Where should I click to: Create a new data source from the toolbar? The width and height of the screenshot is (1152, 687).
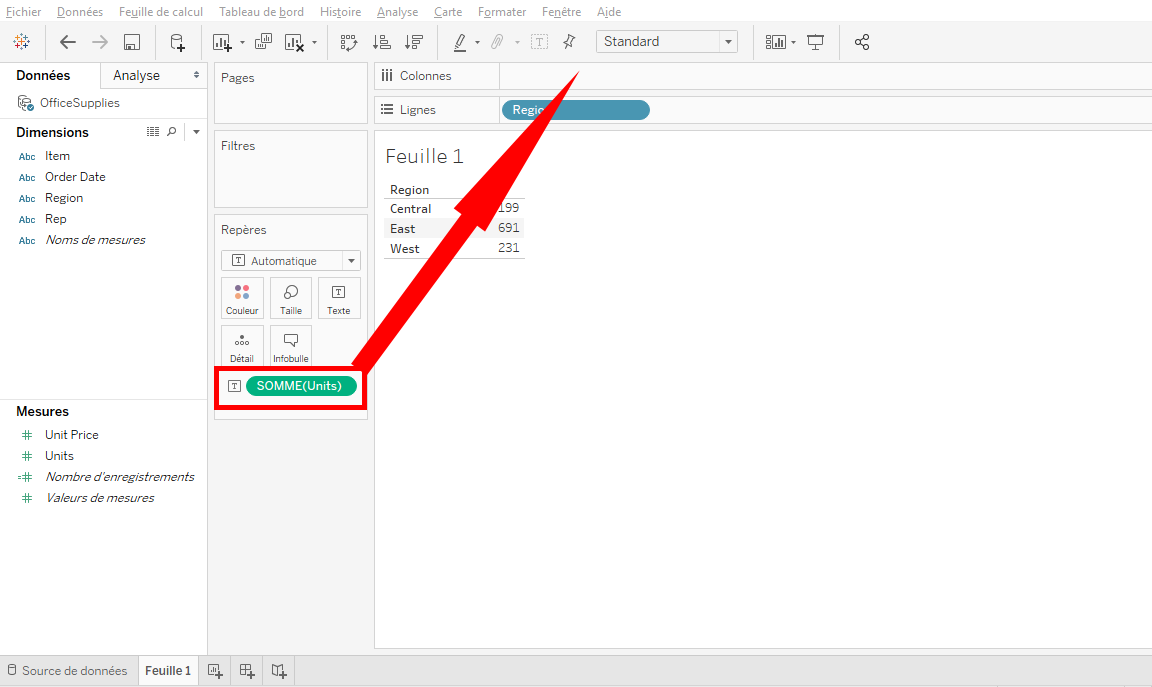(x=177, y=41)
